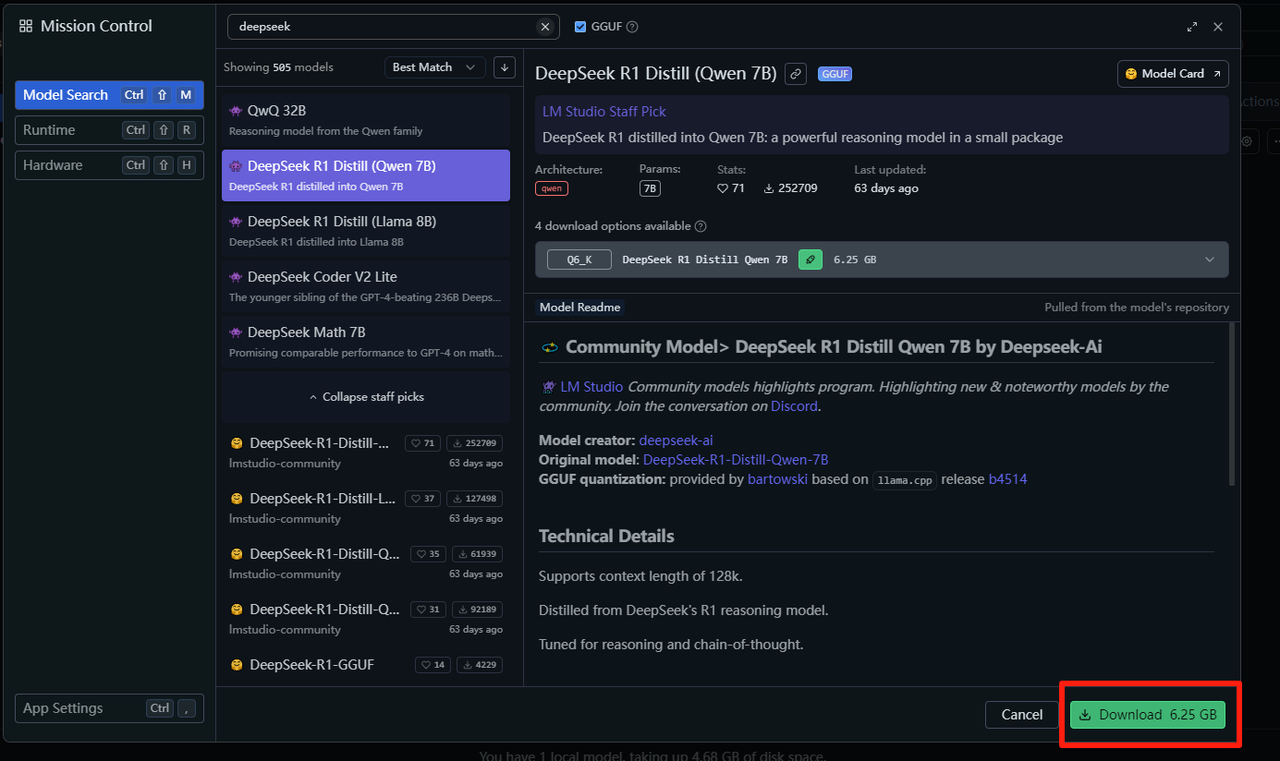The height and width of the screenshot is (761, 1280).
Task: Open App Settings
Action: pyautogui.click(x=109, y=708)
